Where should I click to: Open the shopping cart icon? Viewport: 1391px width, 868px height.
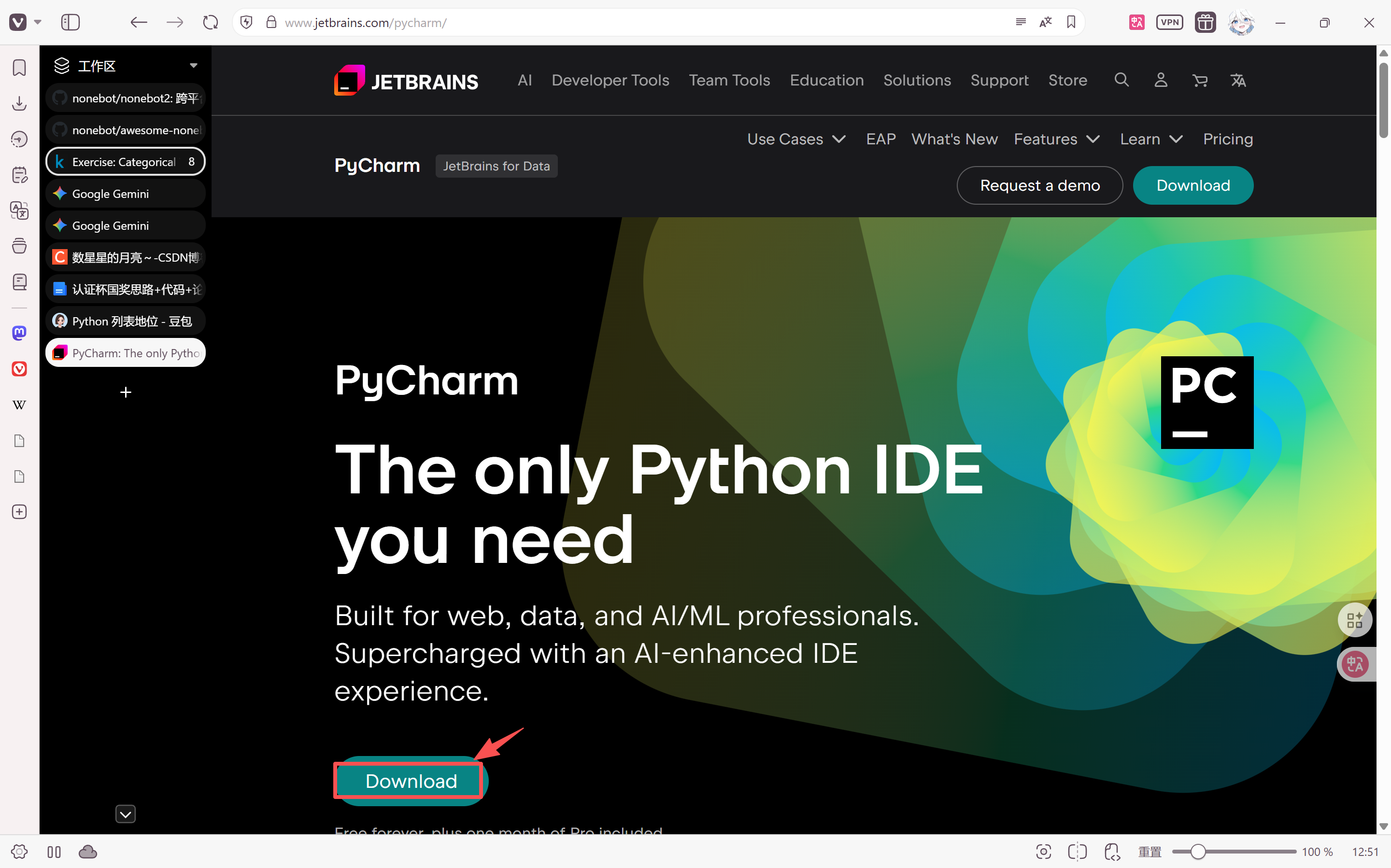[1199, 80]
